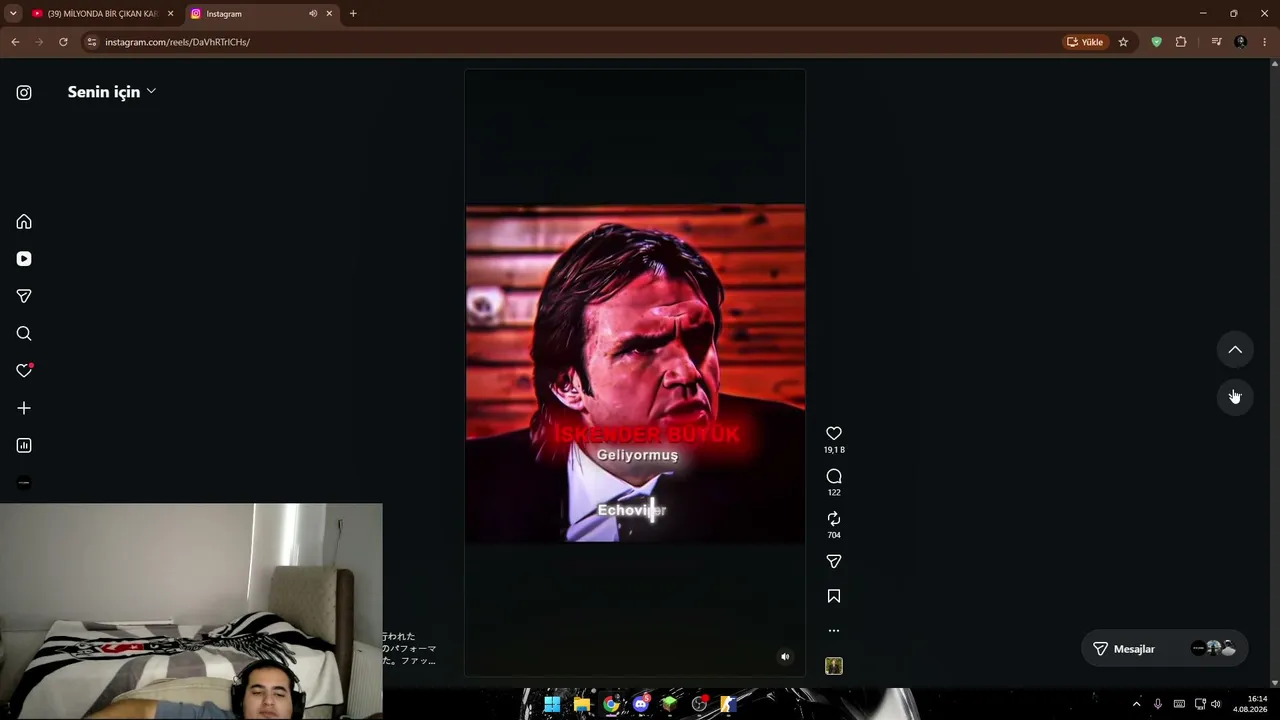1280x720 pixels.
Task: Click the 19,1 B like count
Action: (834, 450)
